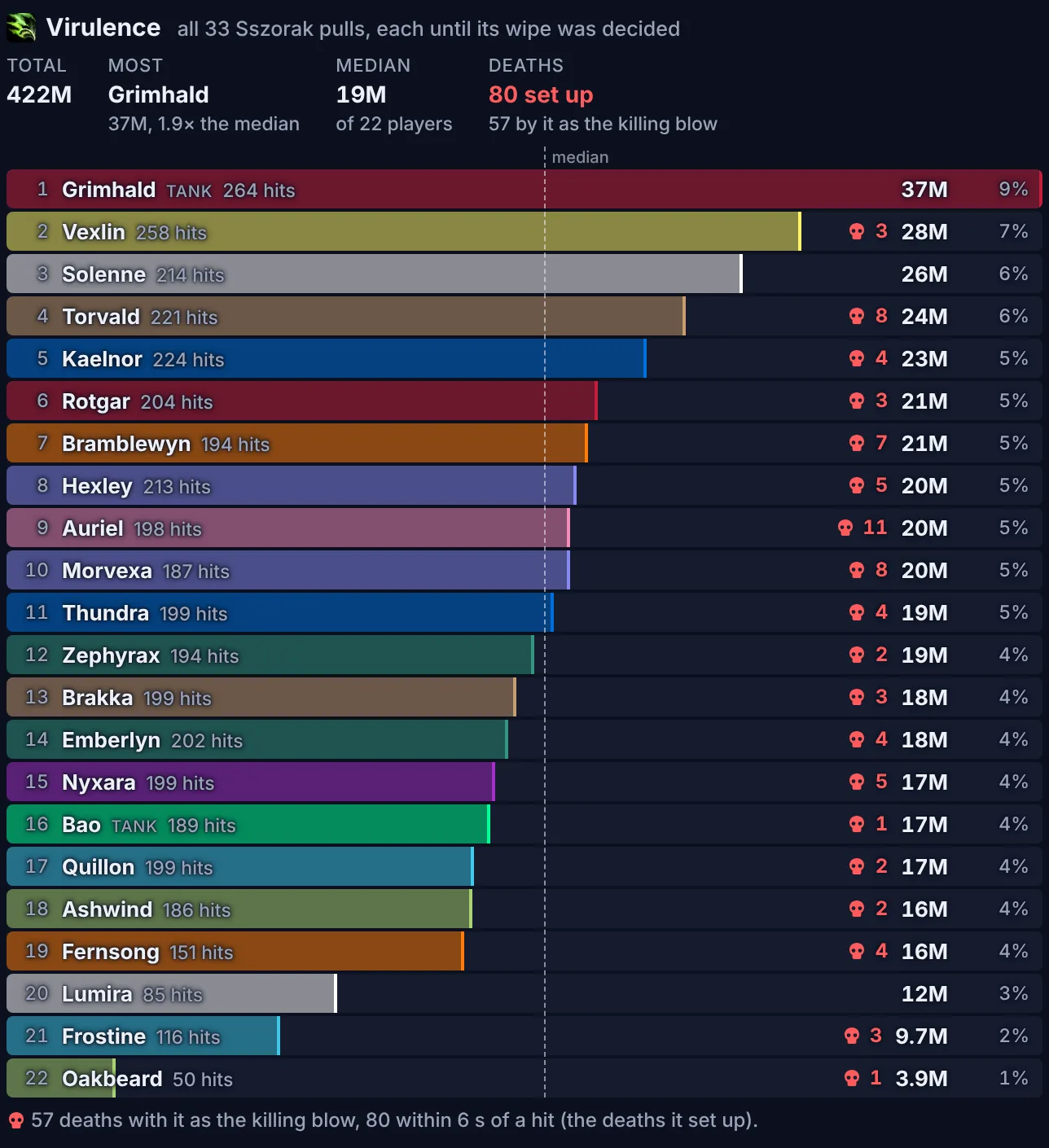The width and height of the screenshot is (1049, 1148).
Task: Click the skull icon in Kaelnor's row
Action: 857,358
